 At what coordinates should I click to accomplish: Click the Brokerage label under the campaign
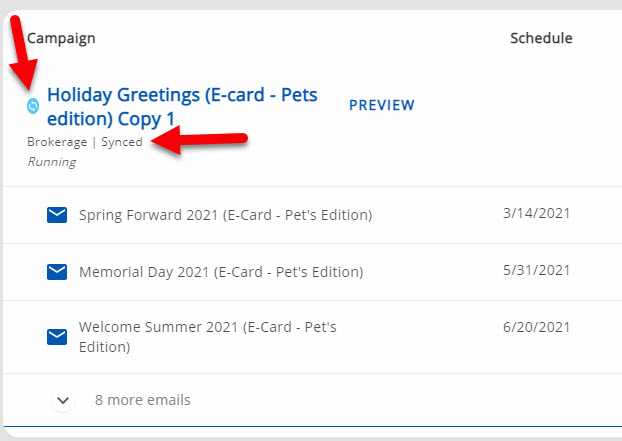pos(57,142)
